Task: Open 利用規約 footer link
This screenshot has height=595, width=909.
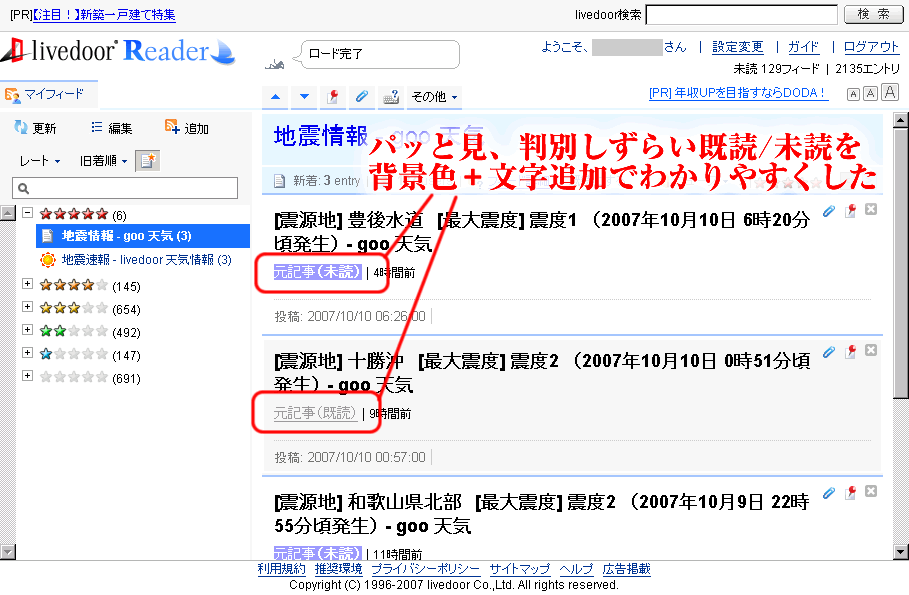Action: 282,569
